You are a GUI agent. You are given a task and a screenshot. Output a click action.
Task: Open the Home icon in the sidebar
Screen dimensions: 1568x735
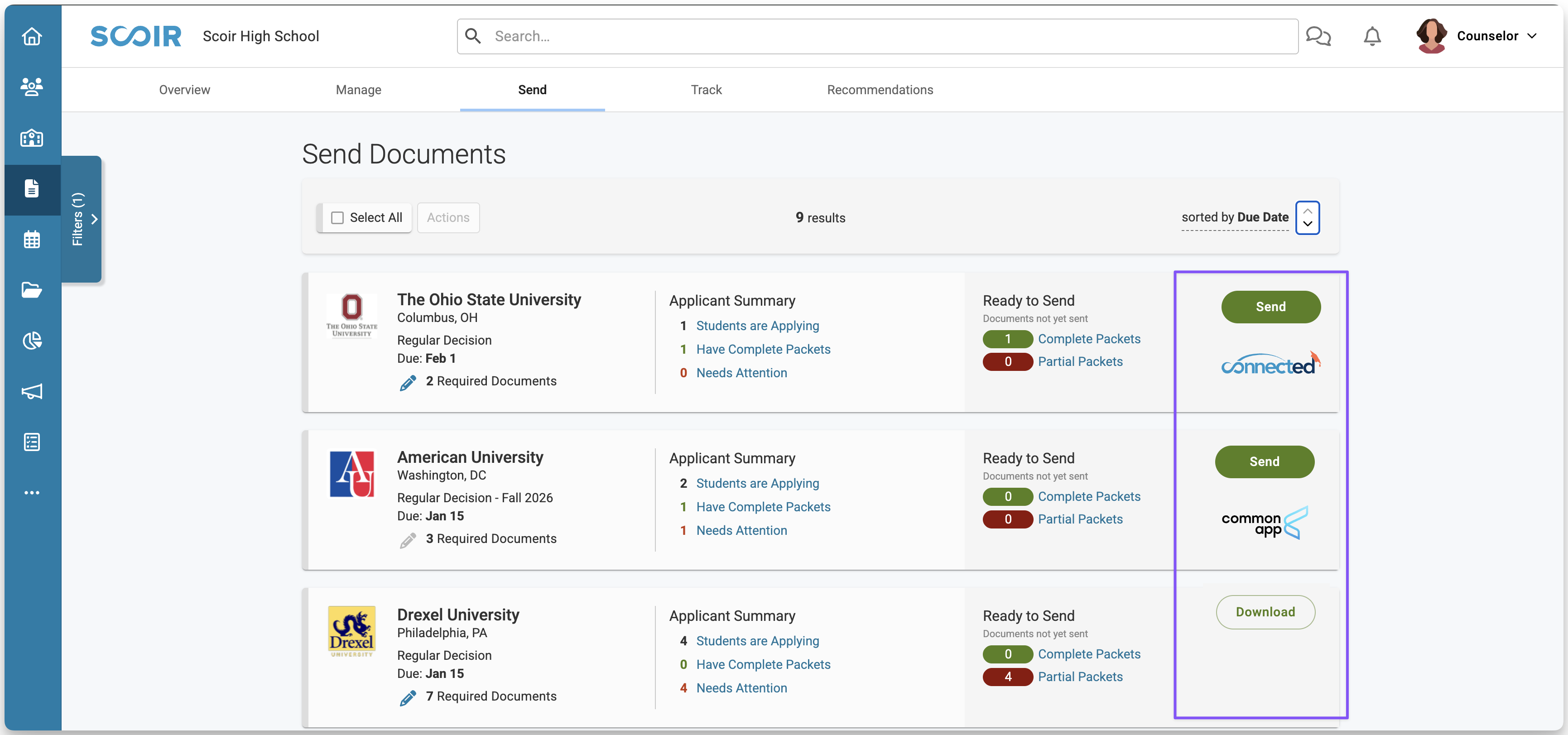point(32,37)
